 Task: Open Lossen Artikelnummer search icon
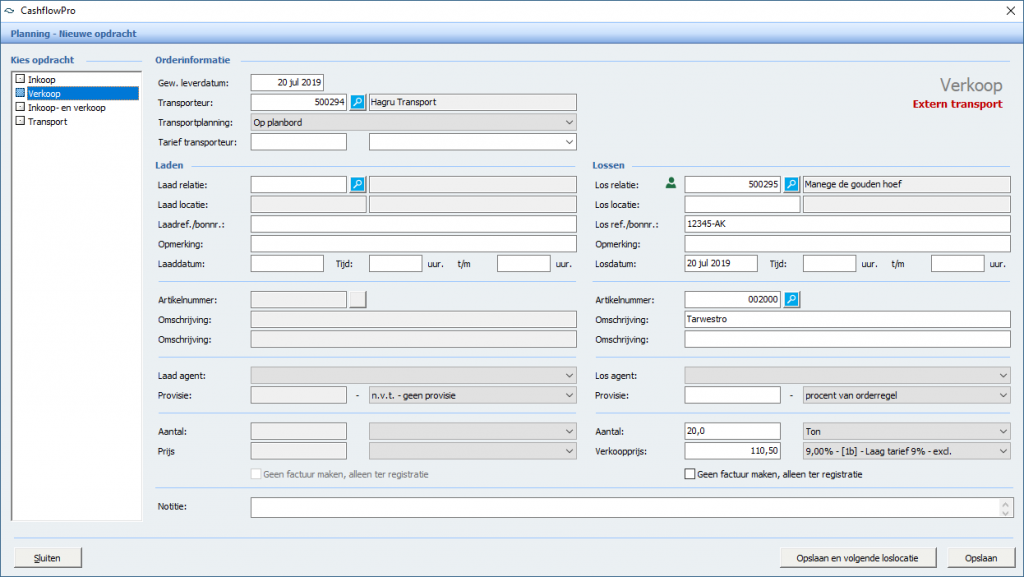point(792,300)
